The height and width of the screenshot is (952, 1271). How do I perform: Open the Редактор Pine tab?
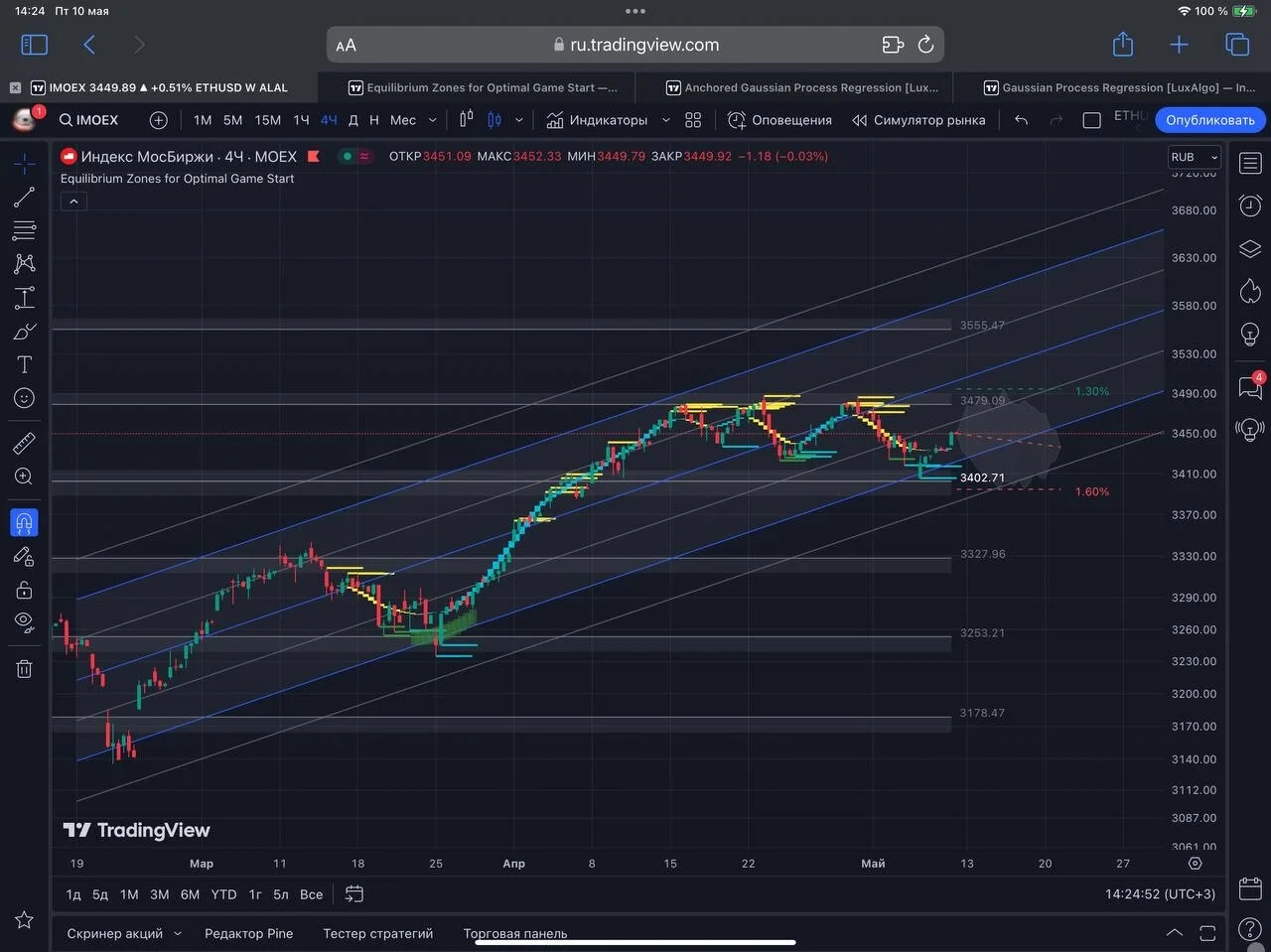pyautogui.click(x=249, y=933)
